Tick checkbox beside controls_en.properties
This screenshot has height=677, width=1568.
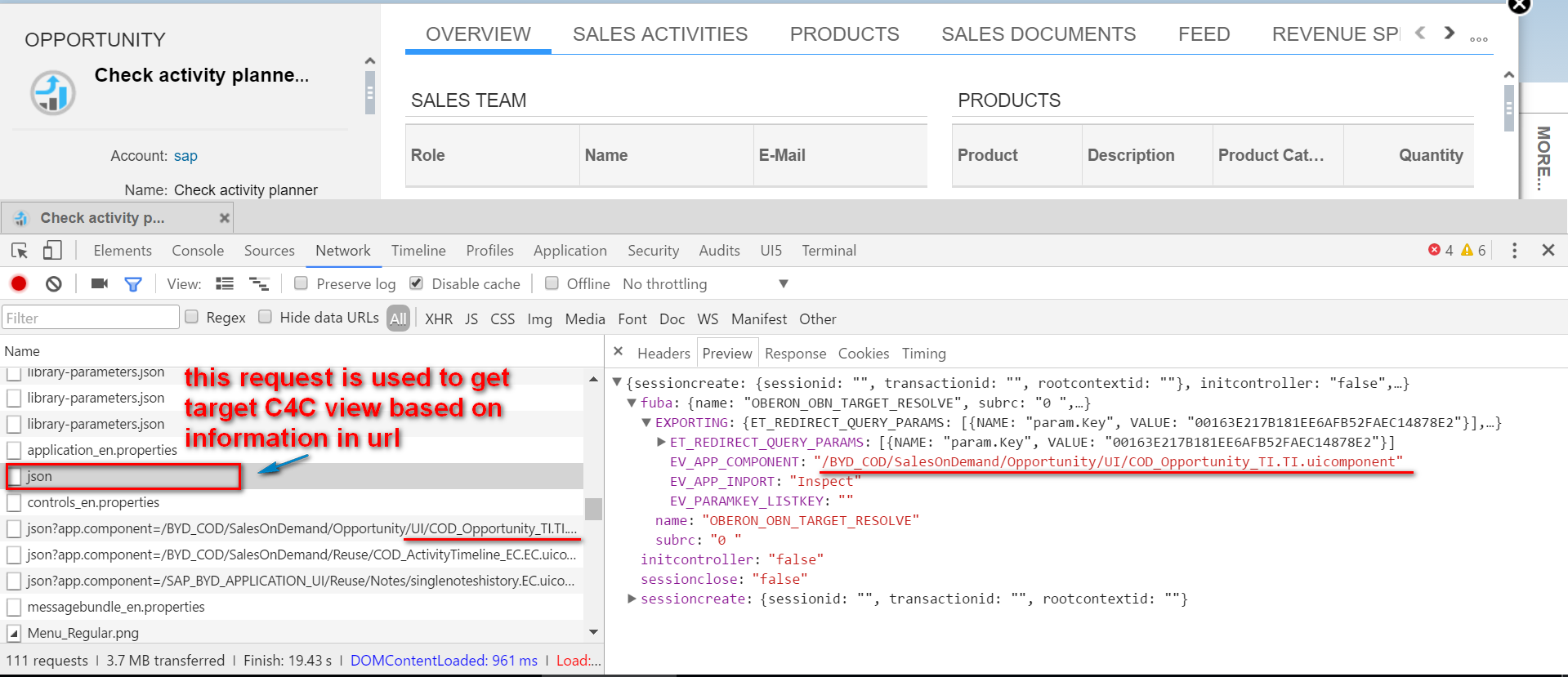(14, 502)
